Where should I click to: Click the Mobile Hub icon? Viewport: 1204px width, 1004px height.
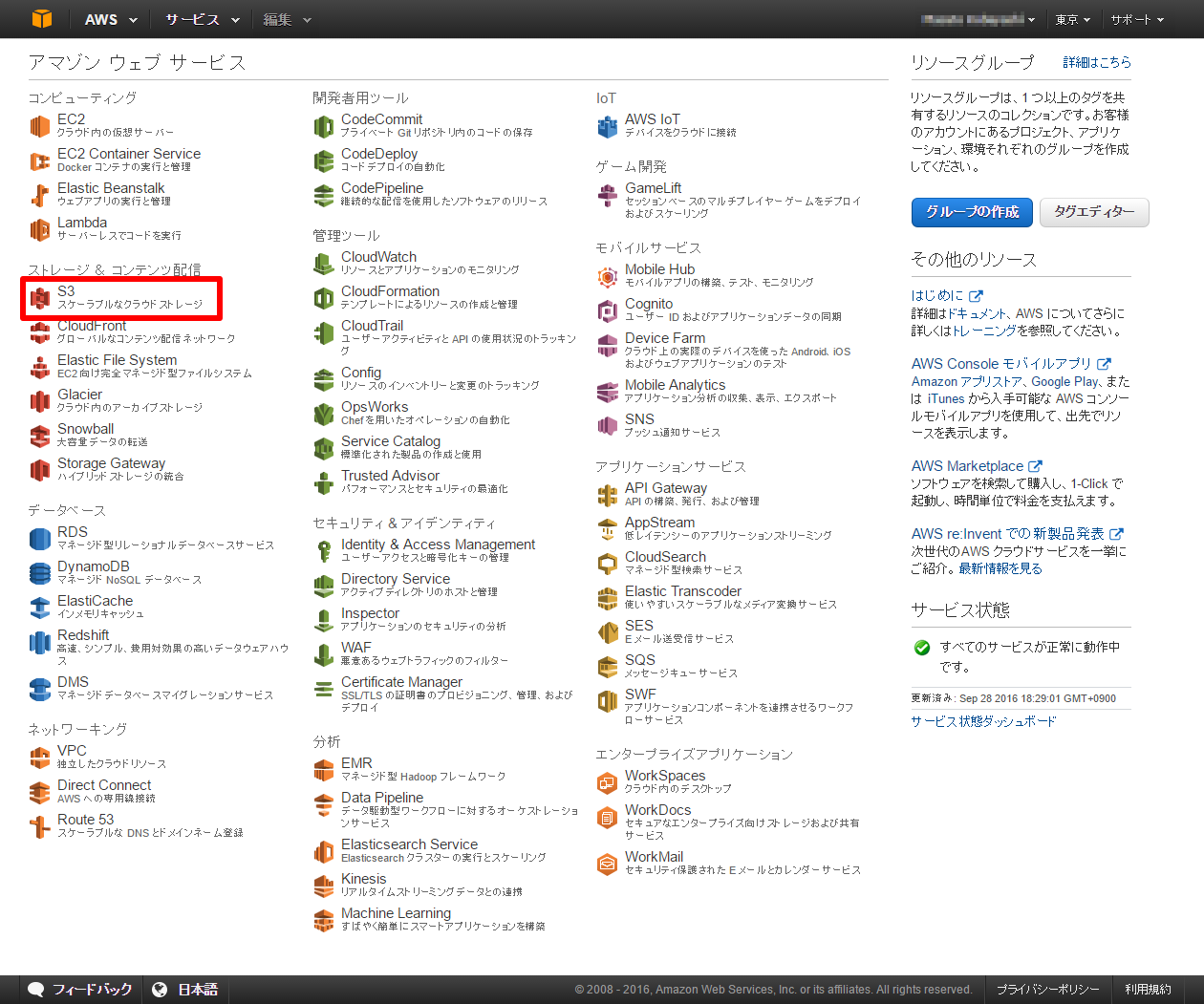pyautogui.click(x=607, y=276)
